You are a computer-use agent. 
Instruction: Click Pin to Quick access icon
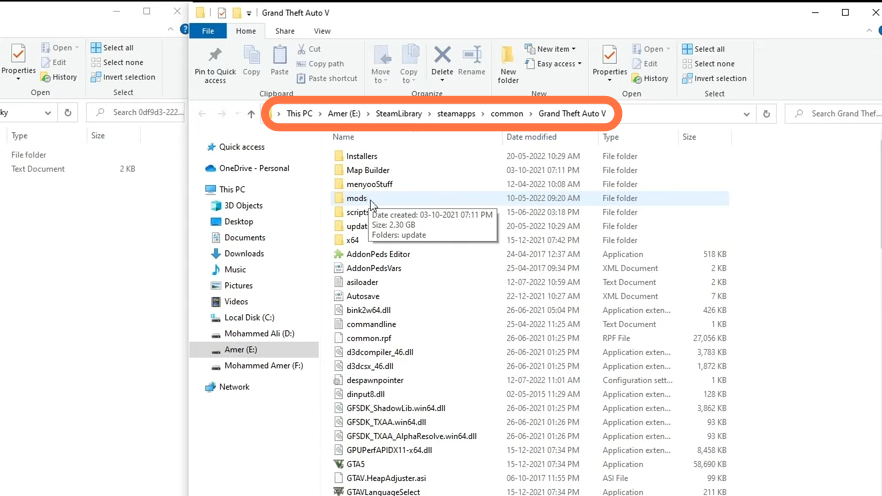point(215,55)
